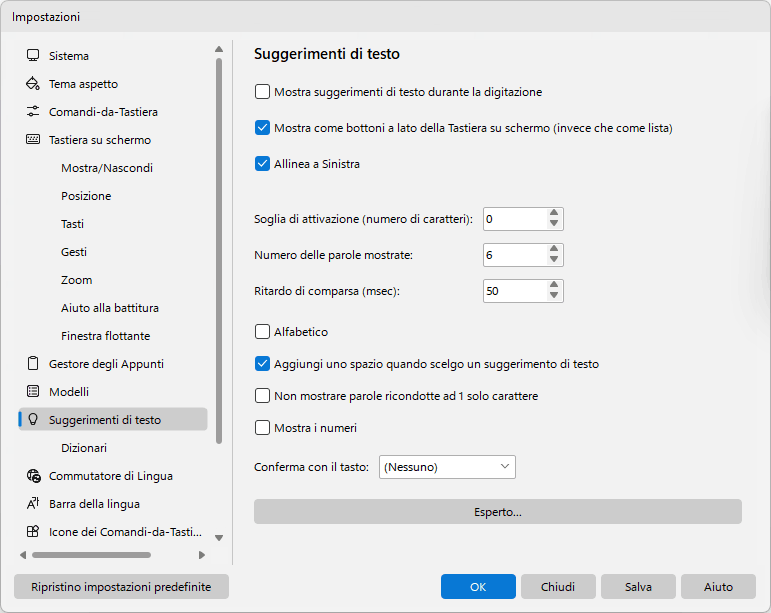Open help with the Aiuto button
This screenshot has height=613, width=771.
718,586
